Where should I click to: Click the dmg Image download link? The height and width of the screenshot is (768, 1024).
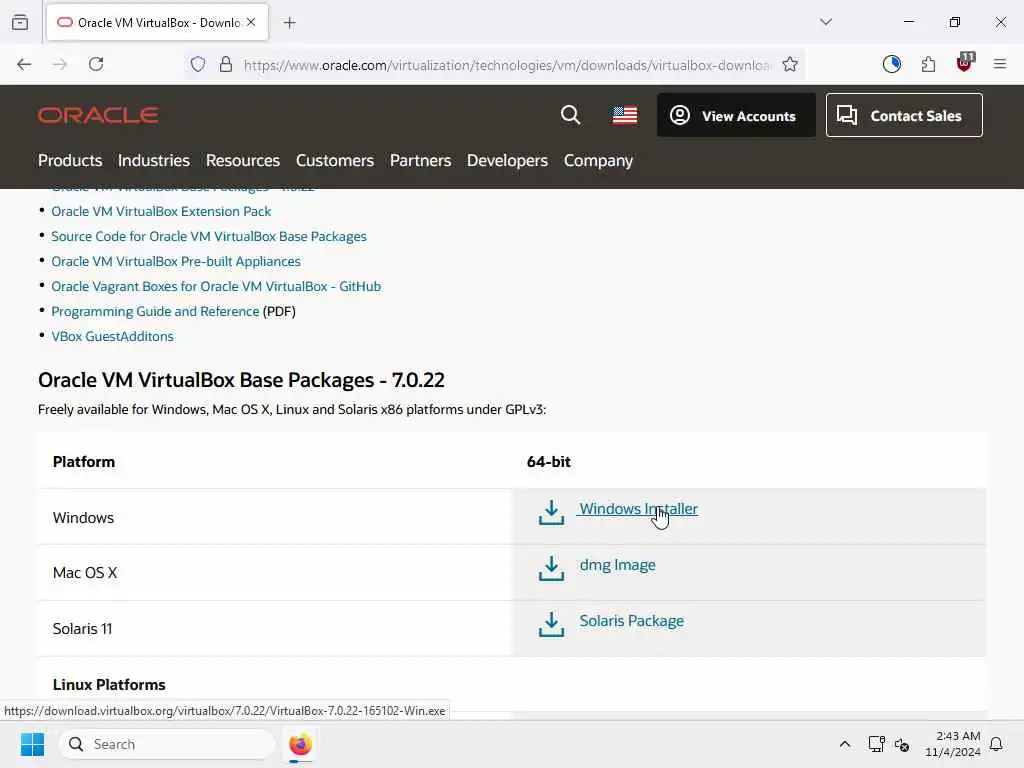point(617,565)
